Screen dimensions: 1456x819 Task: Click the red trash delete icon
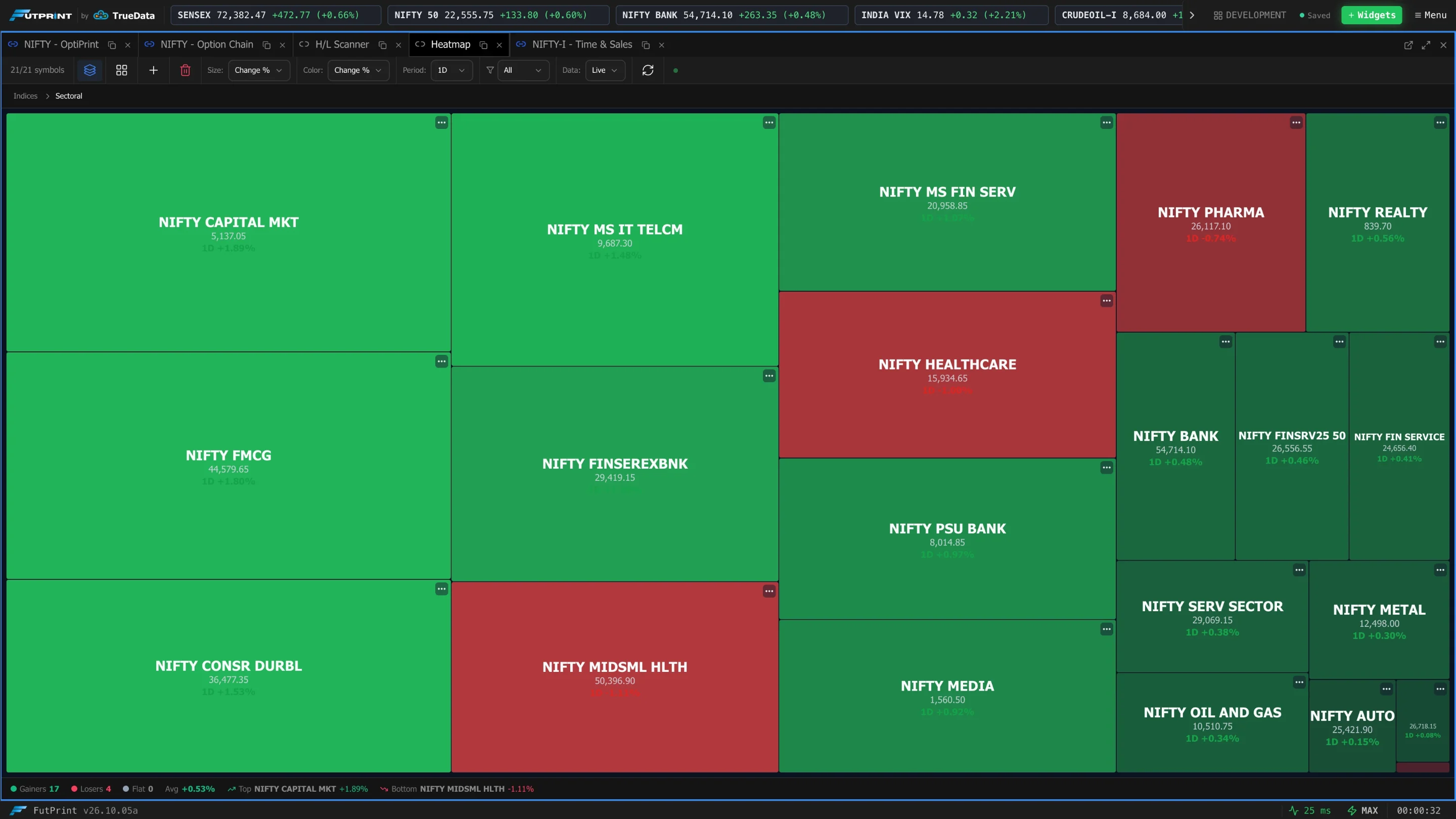click(x=186, y=70)
